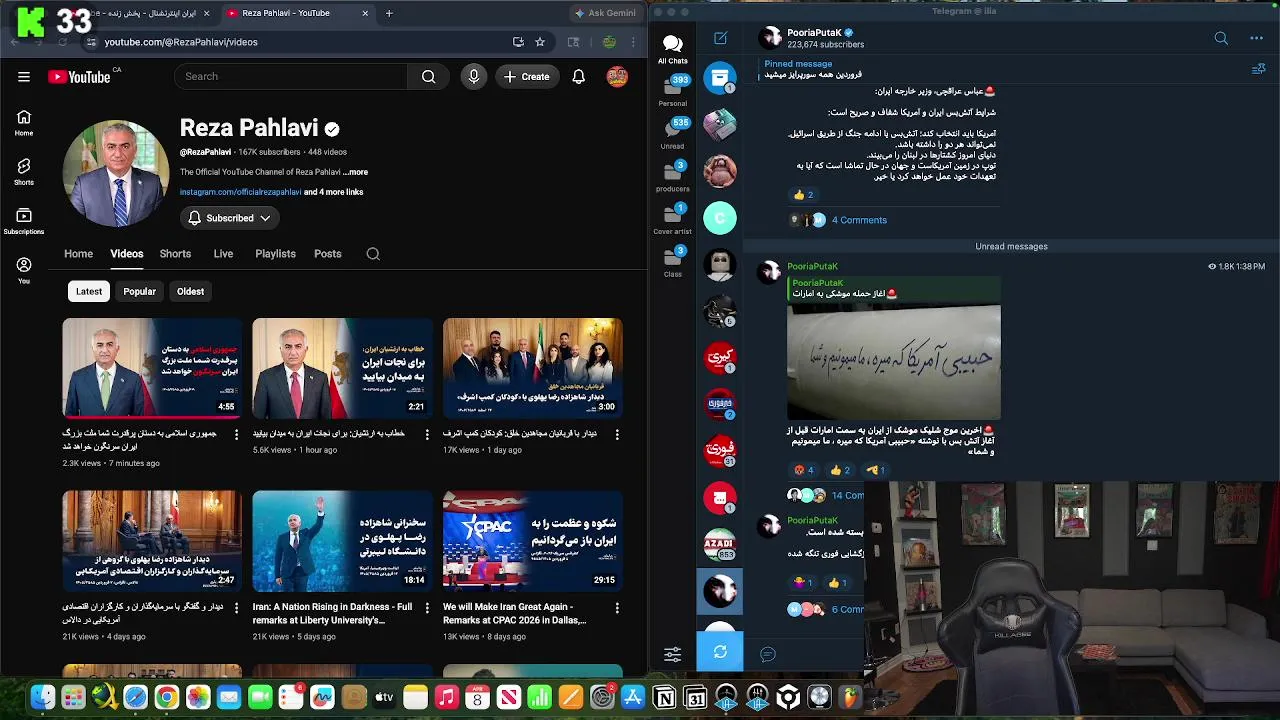Open YouTube notifications bell
Screen dimensions: 1280x720
[x=578, y=77]
